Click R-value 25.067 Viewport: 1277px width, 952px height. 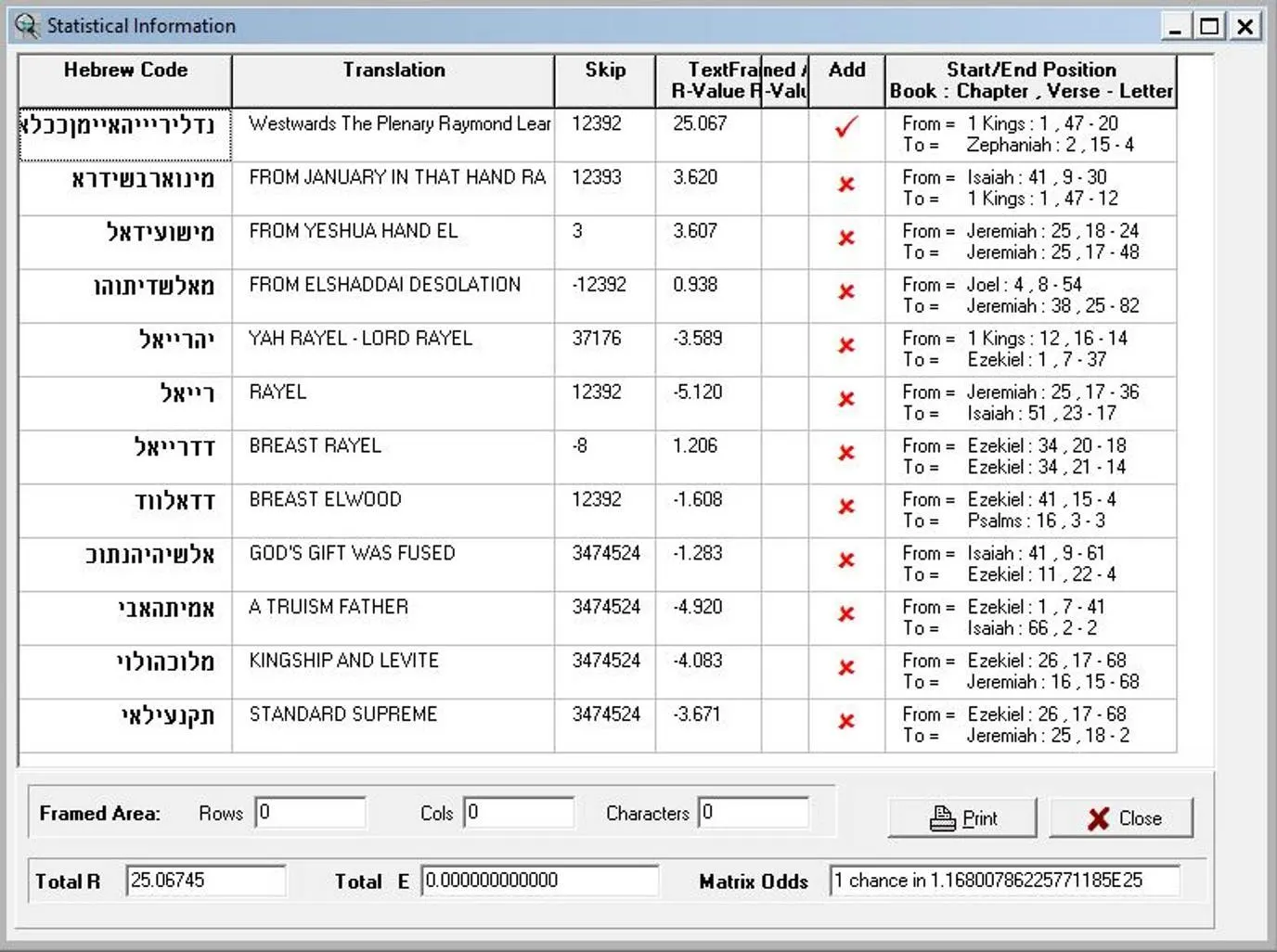701,123
